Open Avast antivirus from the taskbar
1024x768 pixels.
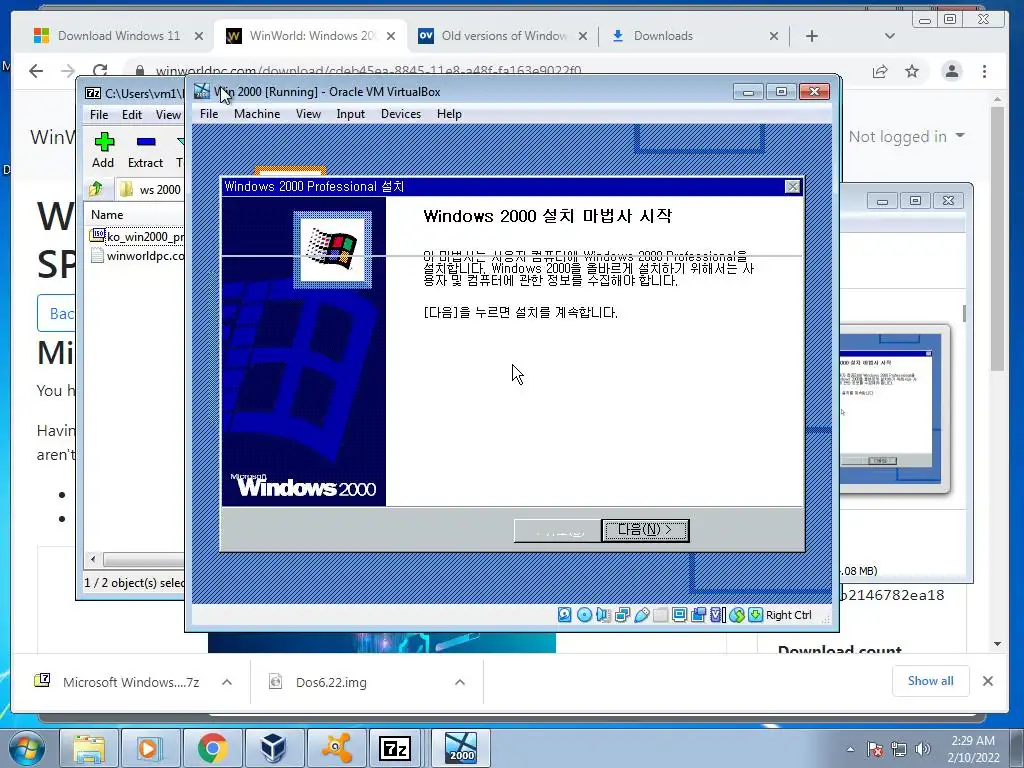(336, 748)
